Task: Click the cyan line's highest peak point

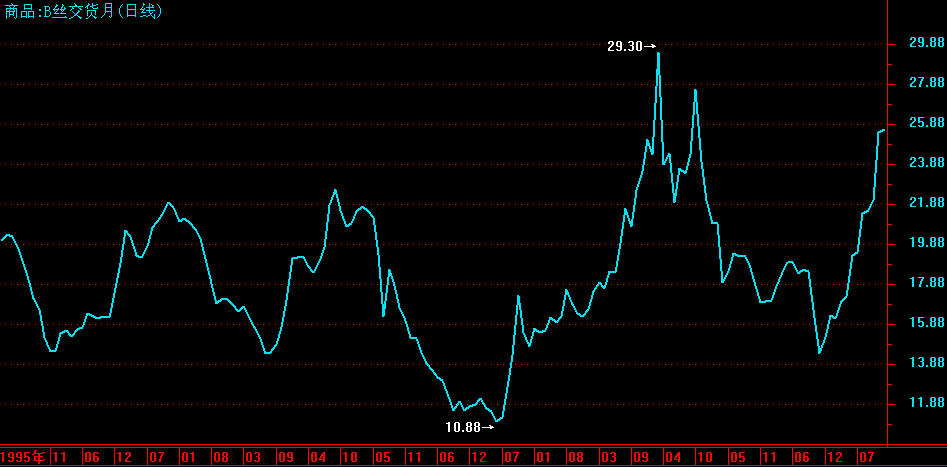Action: pyautogui.click(x=658, y=52)
